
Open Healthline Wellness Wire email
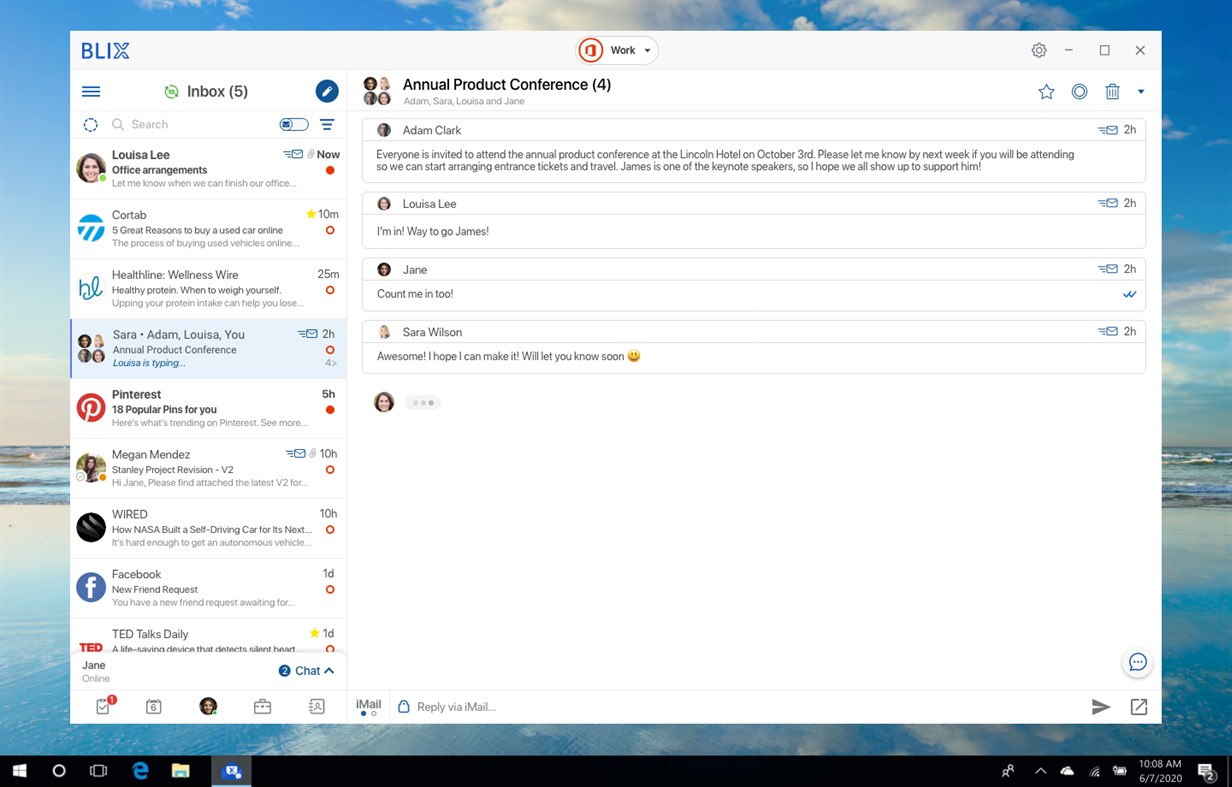208,289
